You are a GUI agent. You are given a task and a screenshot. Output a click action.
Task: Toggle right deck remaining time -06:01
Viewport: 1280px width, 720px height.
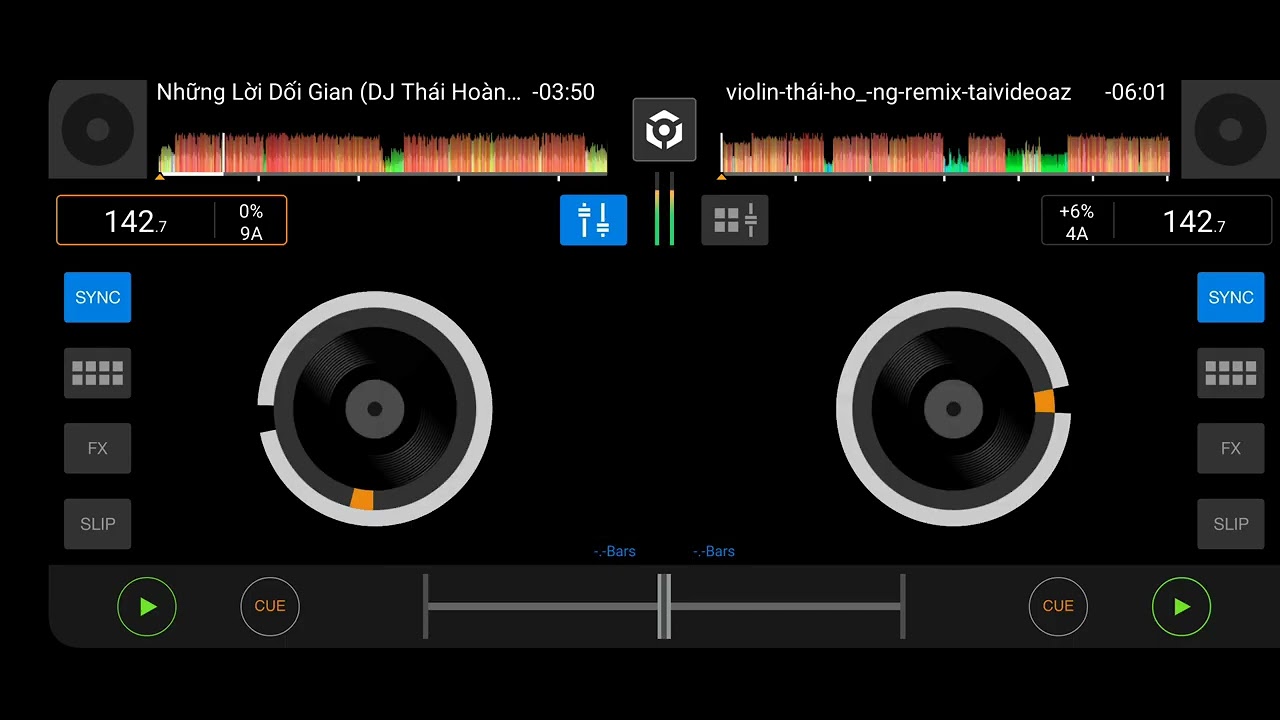(1135, 93)
